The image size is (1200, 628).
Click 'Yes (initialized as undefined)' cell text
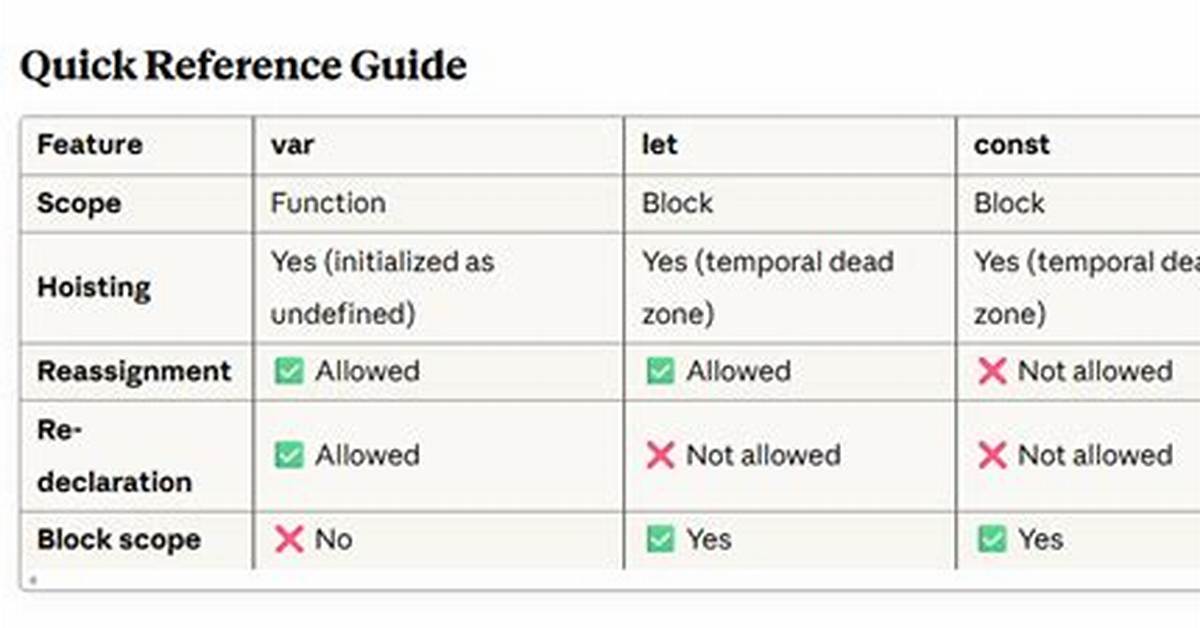[383, 288]
